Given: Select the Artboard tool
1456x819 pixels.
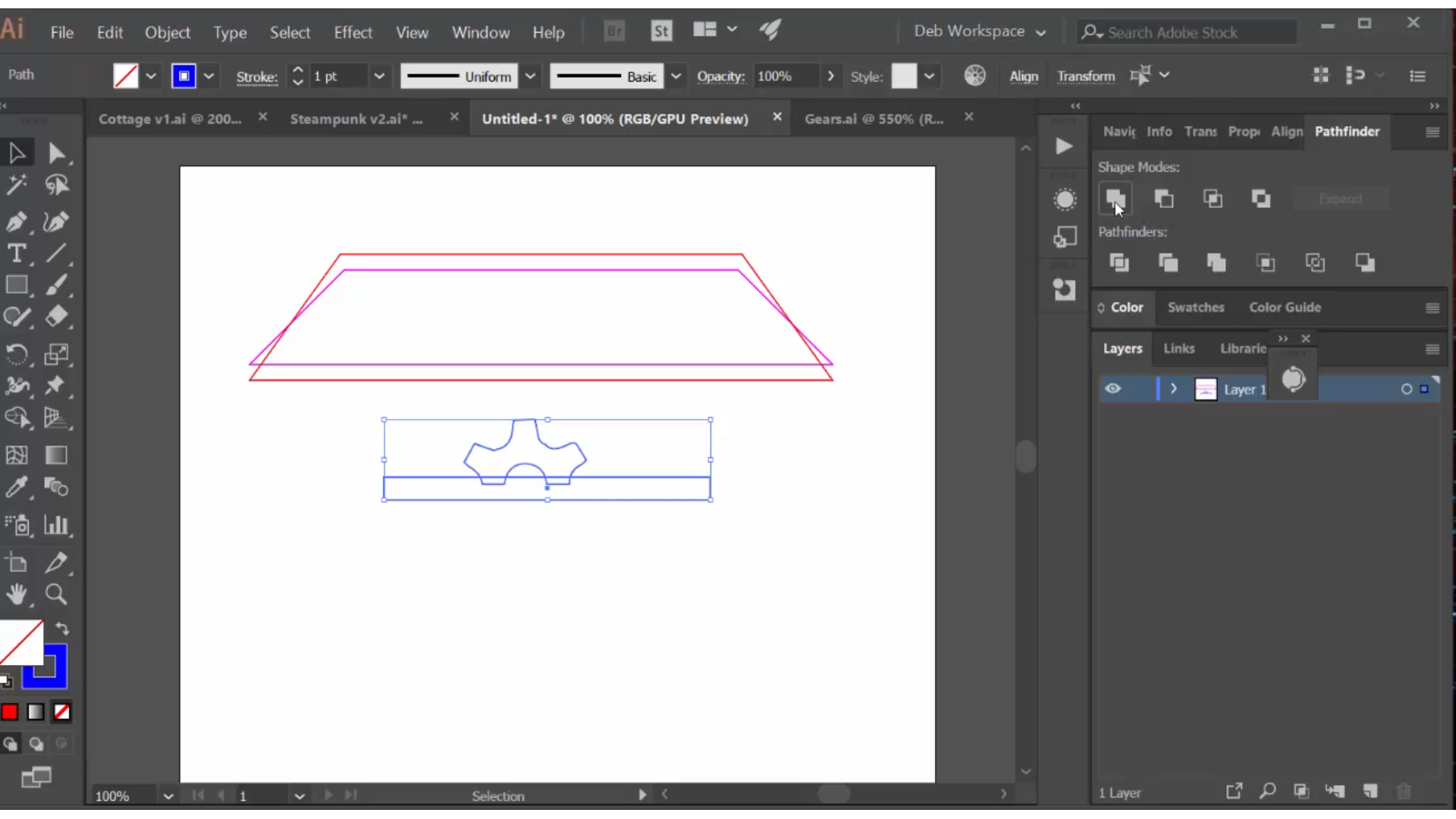Looking at the screenshot, I should coord(17,563).
